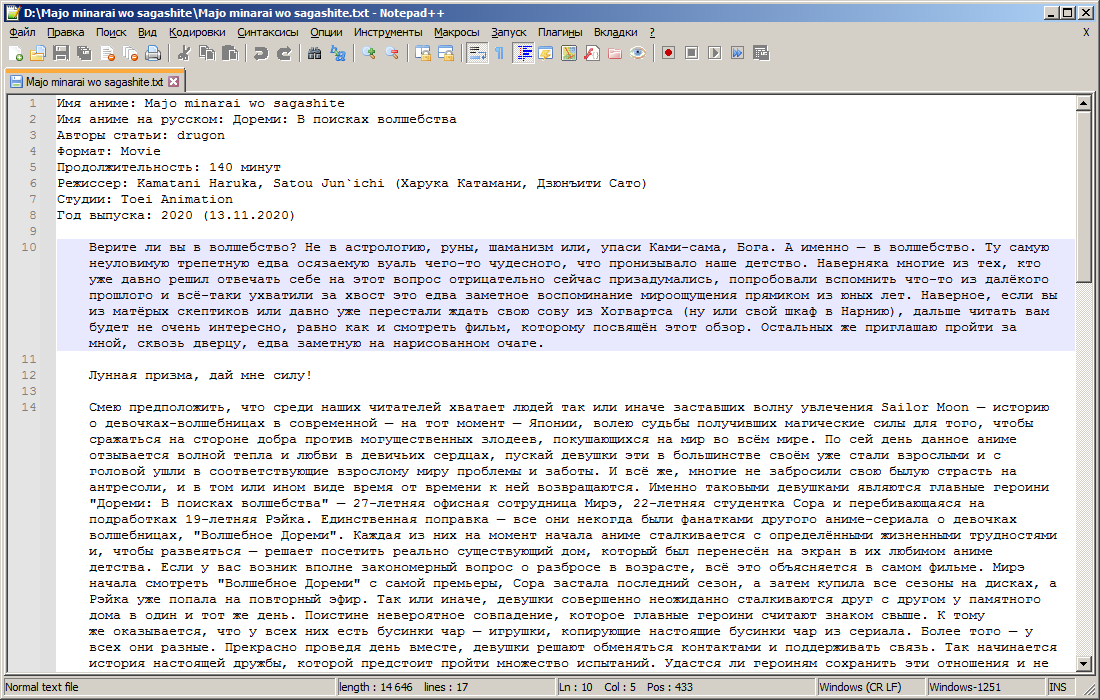Toggle show all characters paragraph icon
Image resolution: width=1100 pixels, height=700 pixels.
(497, 53)
